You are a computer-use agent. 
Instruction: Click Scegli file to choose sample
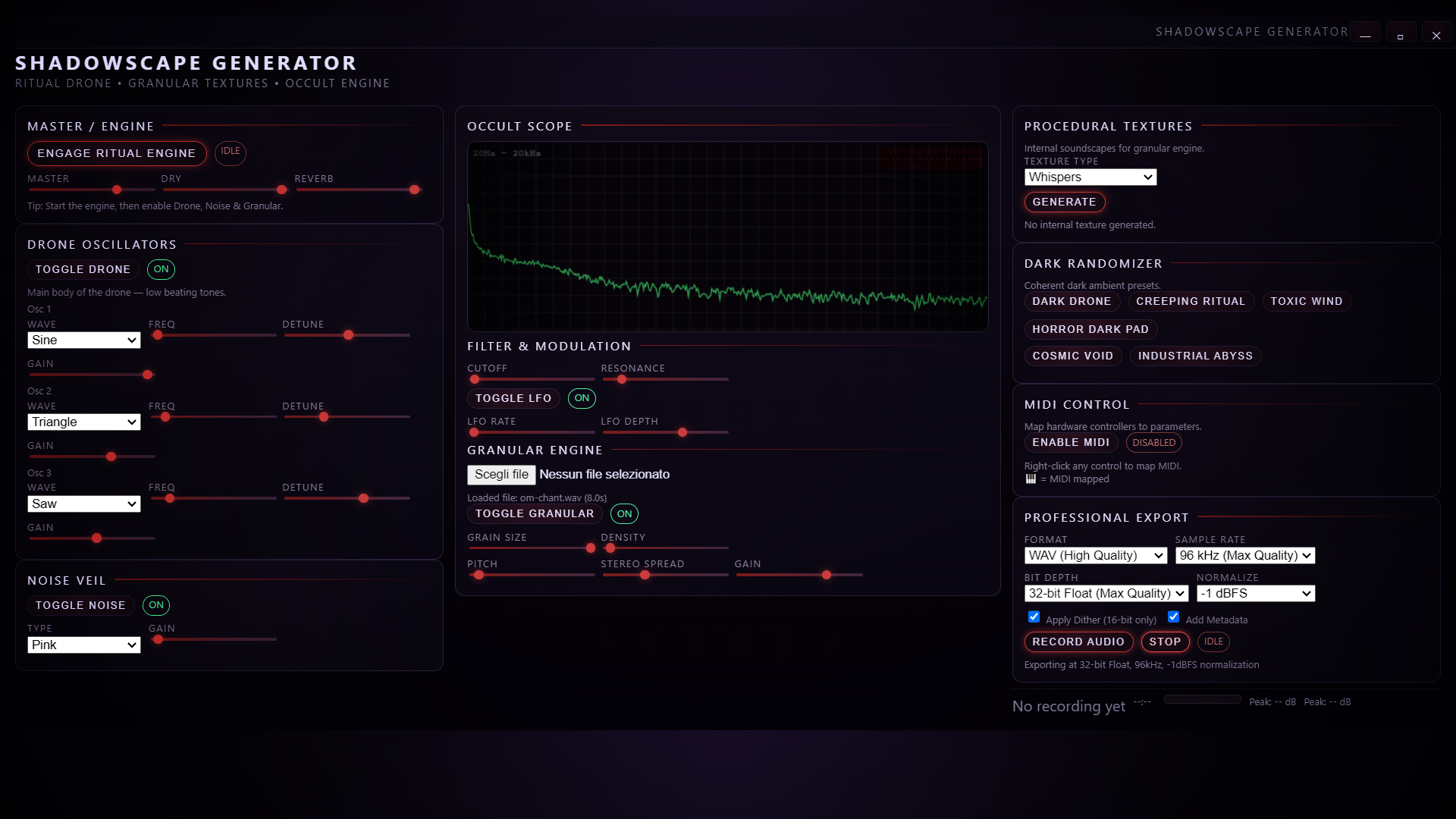[501, 475]
